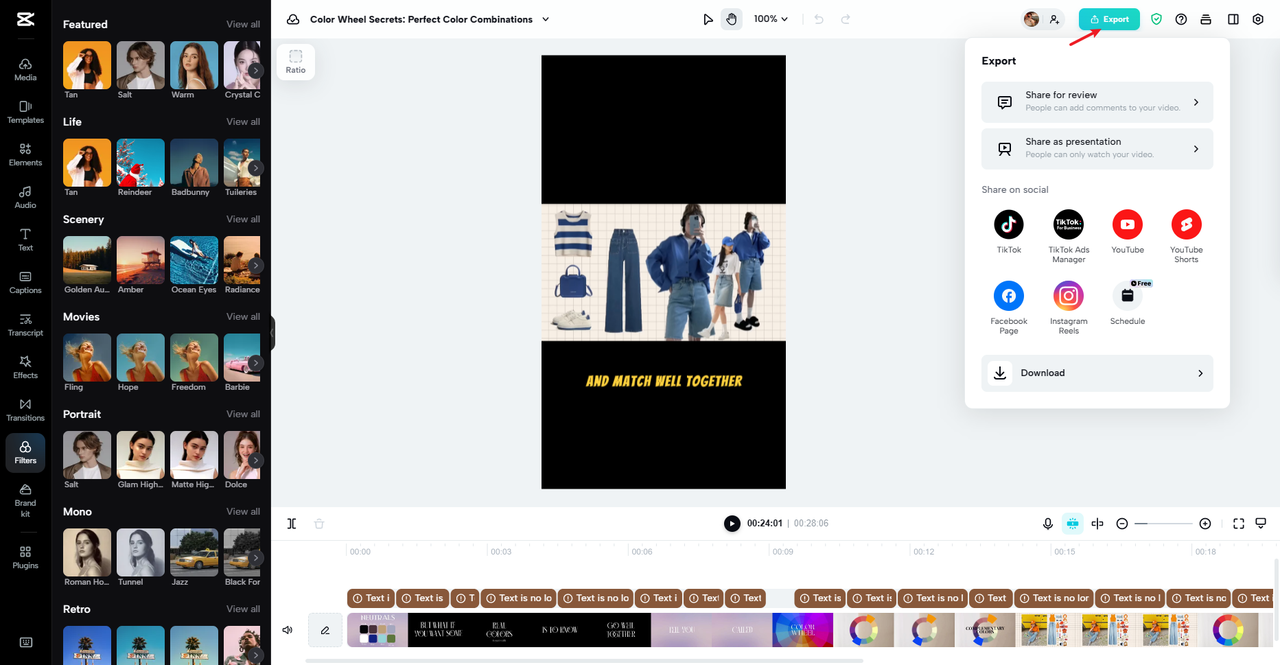Show more Portrait filters arrow
This screenshot has height=665, width=1280.
[x=256, y=460]
